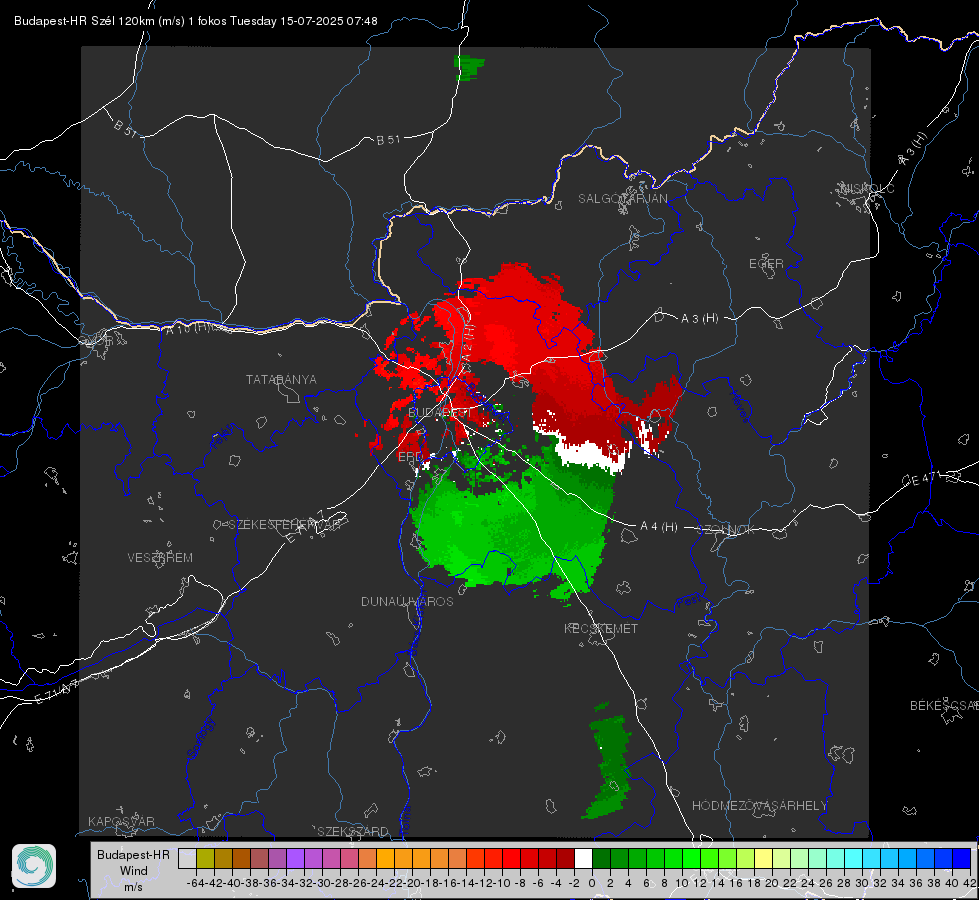979x900 pixels.
Task: Click the SZOLNOK city label
Action: coord(728,530)
